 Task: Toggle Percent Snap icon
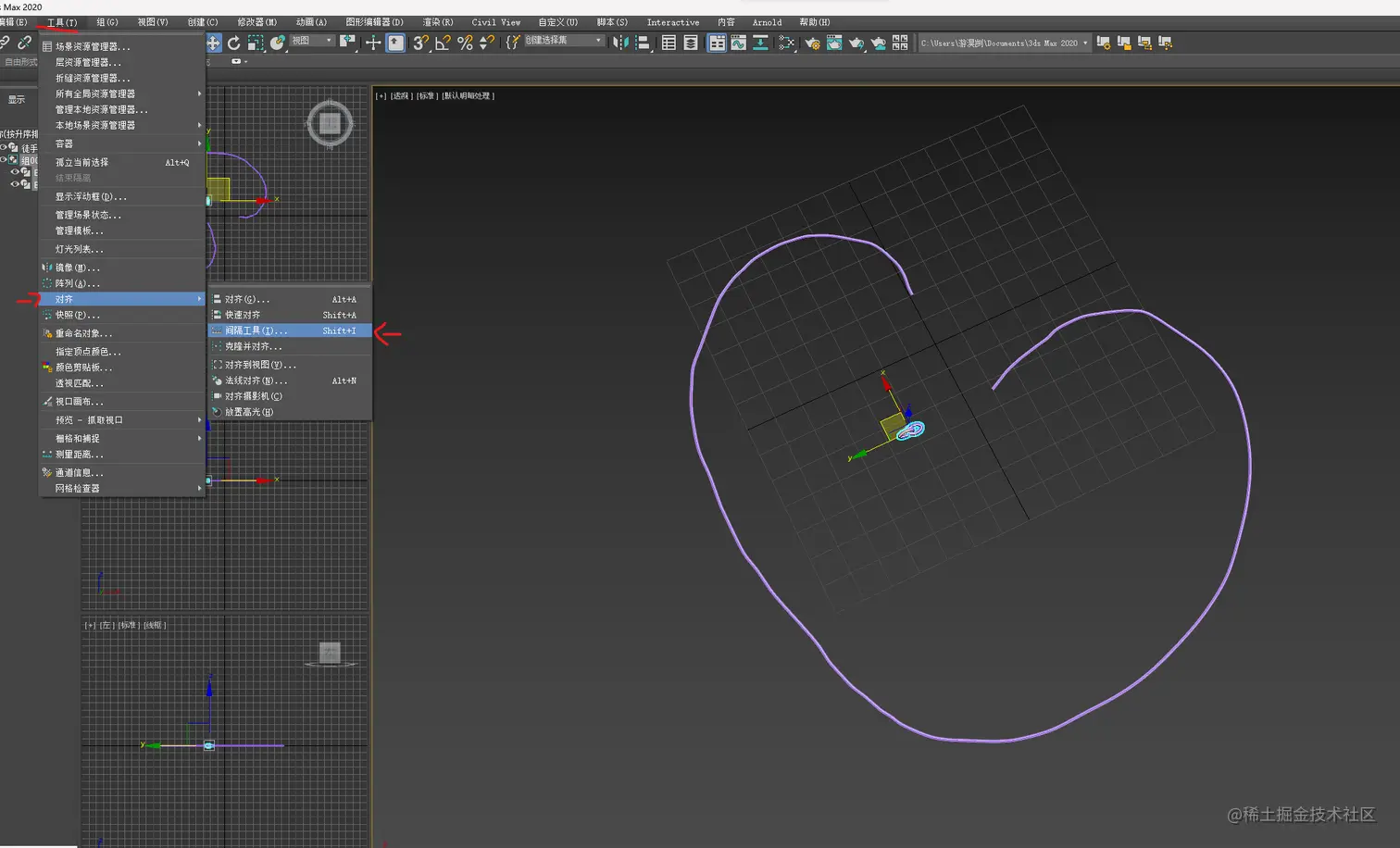point(465,43)
